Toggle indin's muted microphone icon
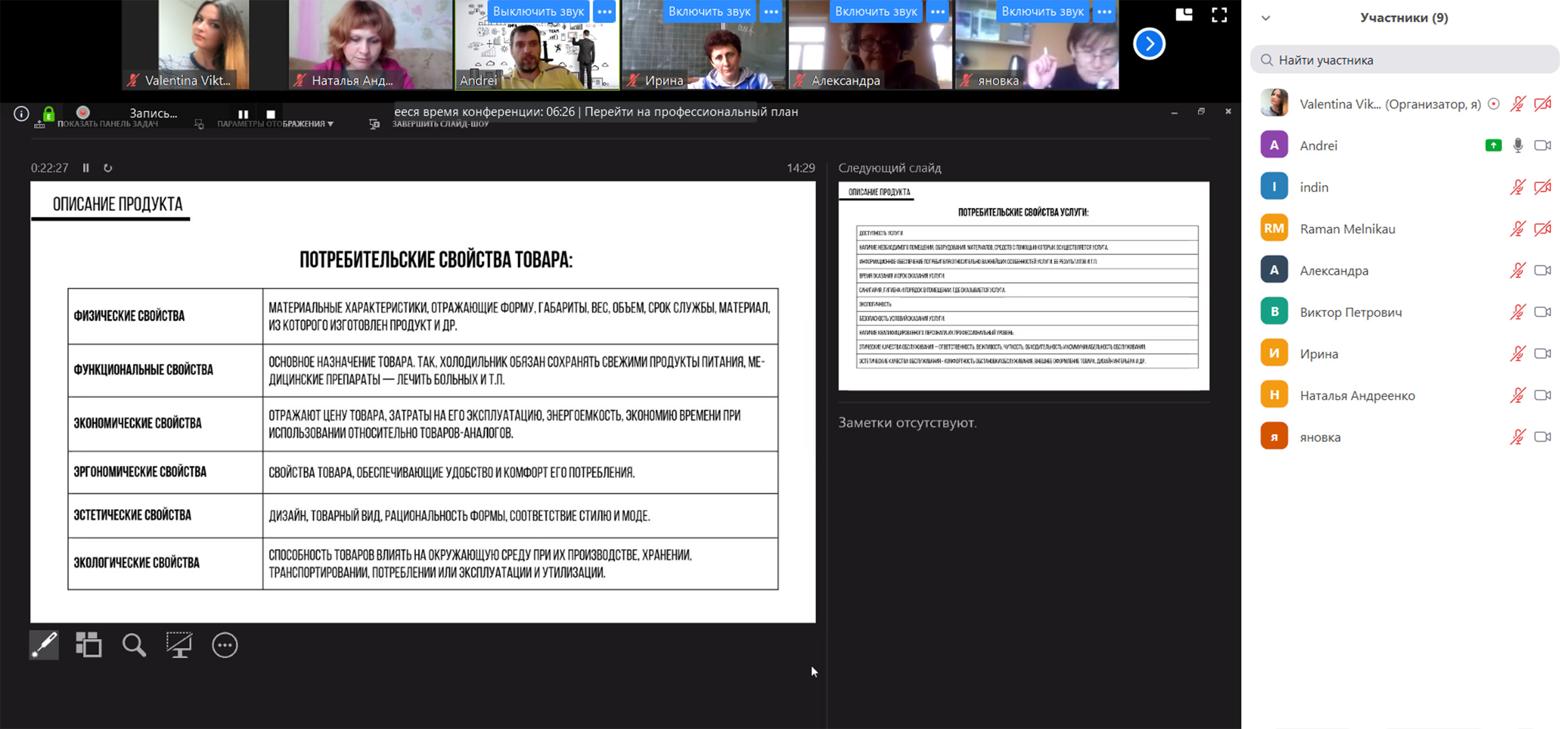Viewport: 1568px width, 729px height. tap(1518, 187)
